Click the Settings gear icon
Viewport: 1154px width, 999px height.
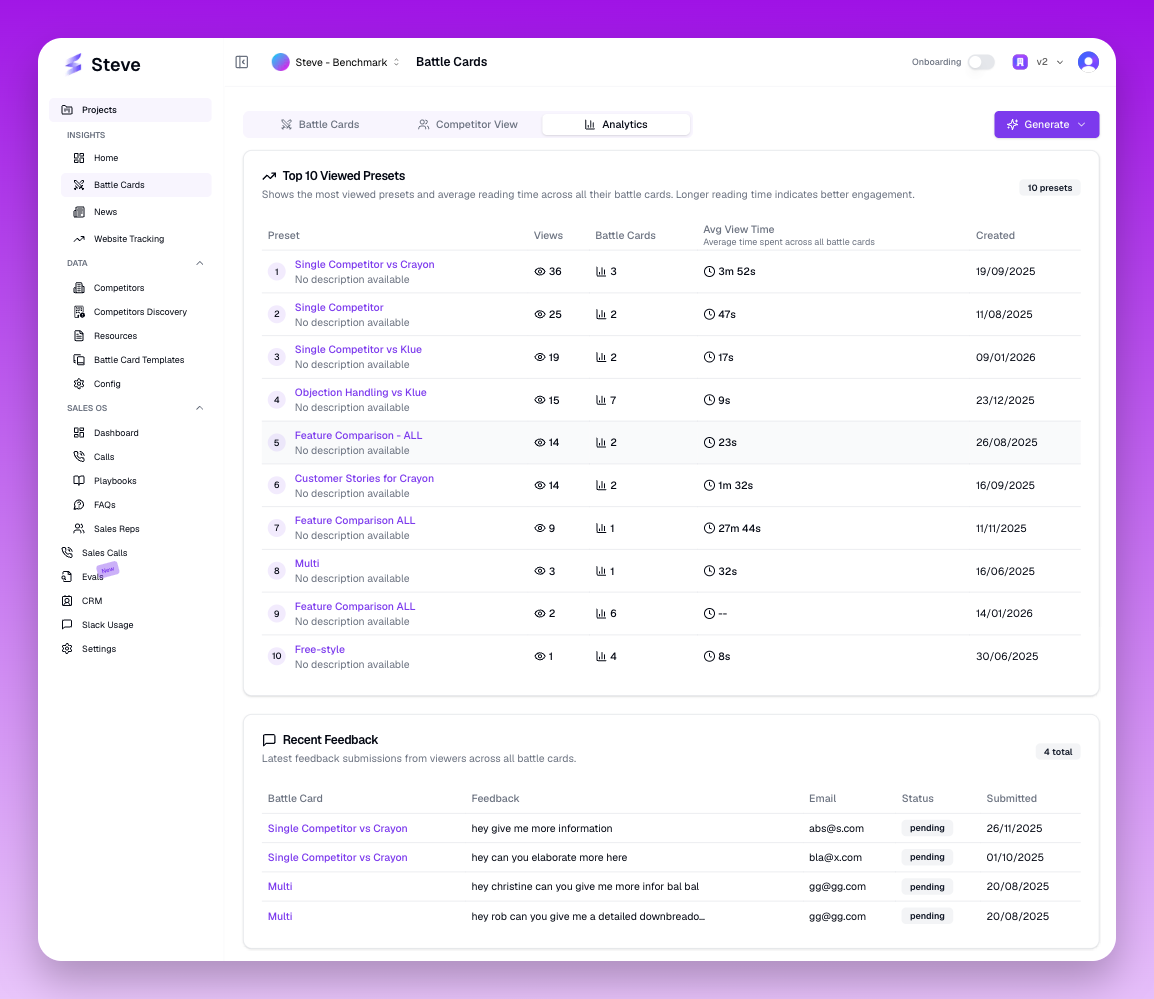[67, 649]
